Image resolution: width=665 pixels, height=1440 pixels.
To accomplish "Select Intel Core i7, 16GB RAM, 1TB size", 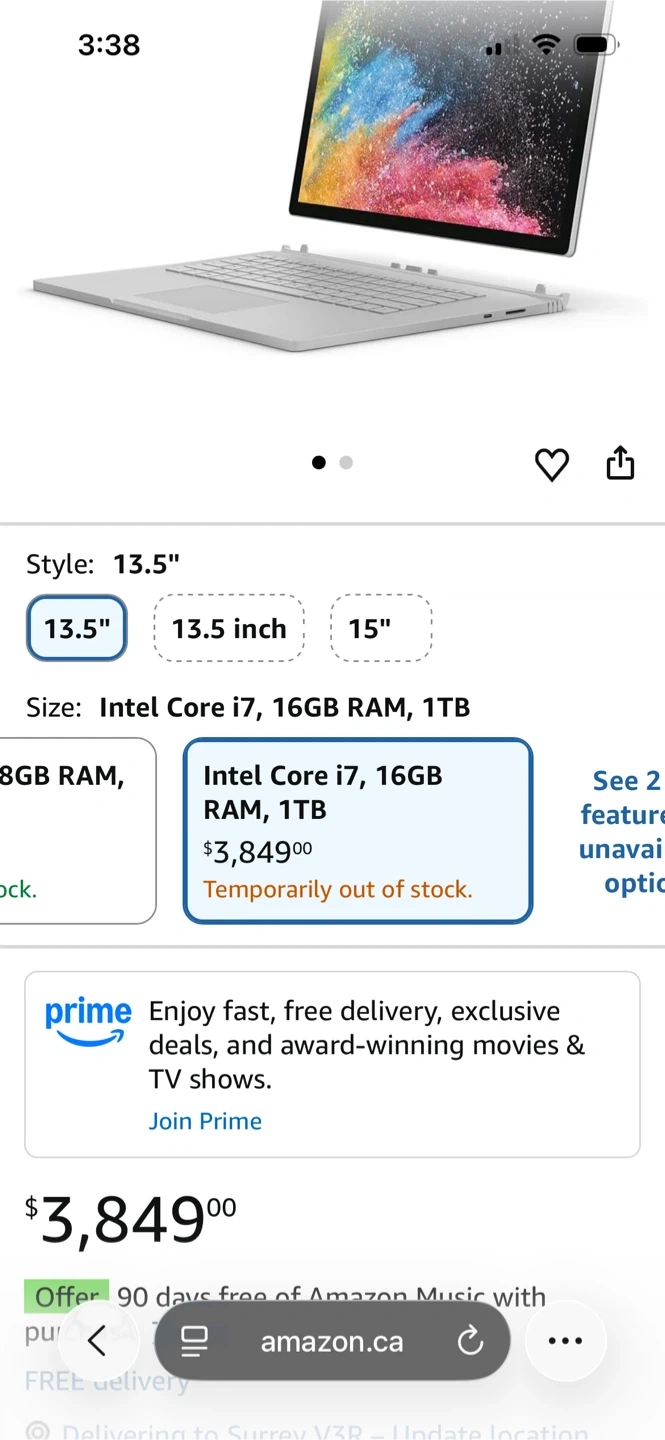I will pyautogui.click(x=358, y=830).
